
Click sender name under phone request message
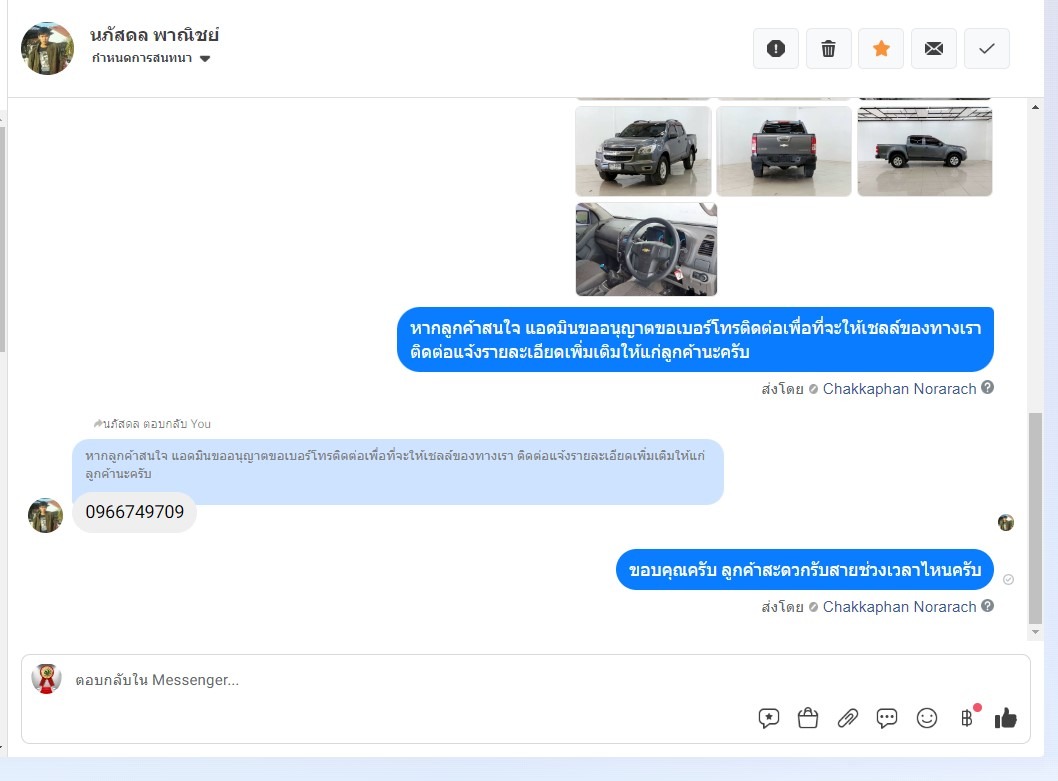click(x=899, y=389)
